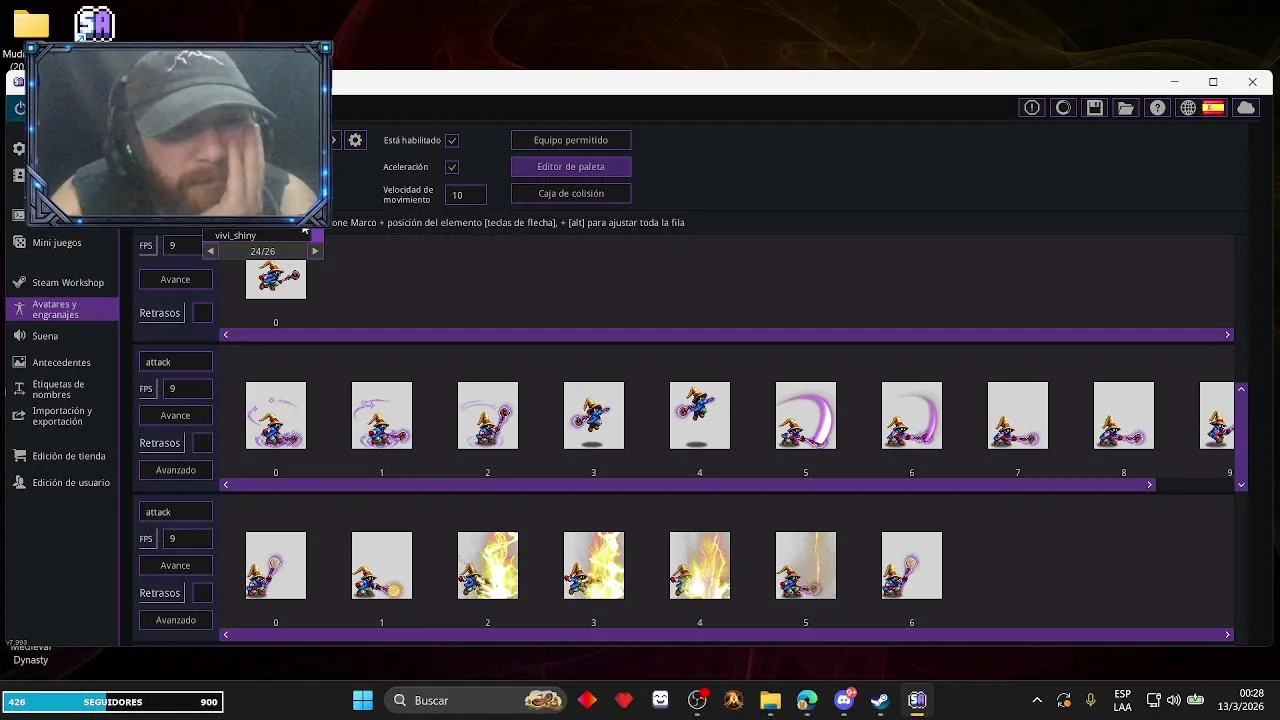Click the Caja de colisión button
Image resolution: width=1280 pixels, height=720 pixels.
tap(571, 193)
